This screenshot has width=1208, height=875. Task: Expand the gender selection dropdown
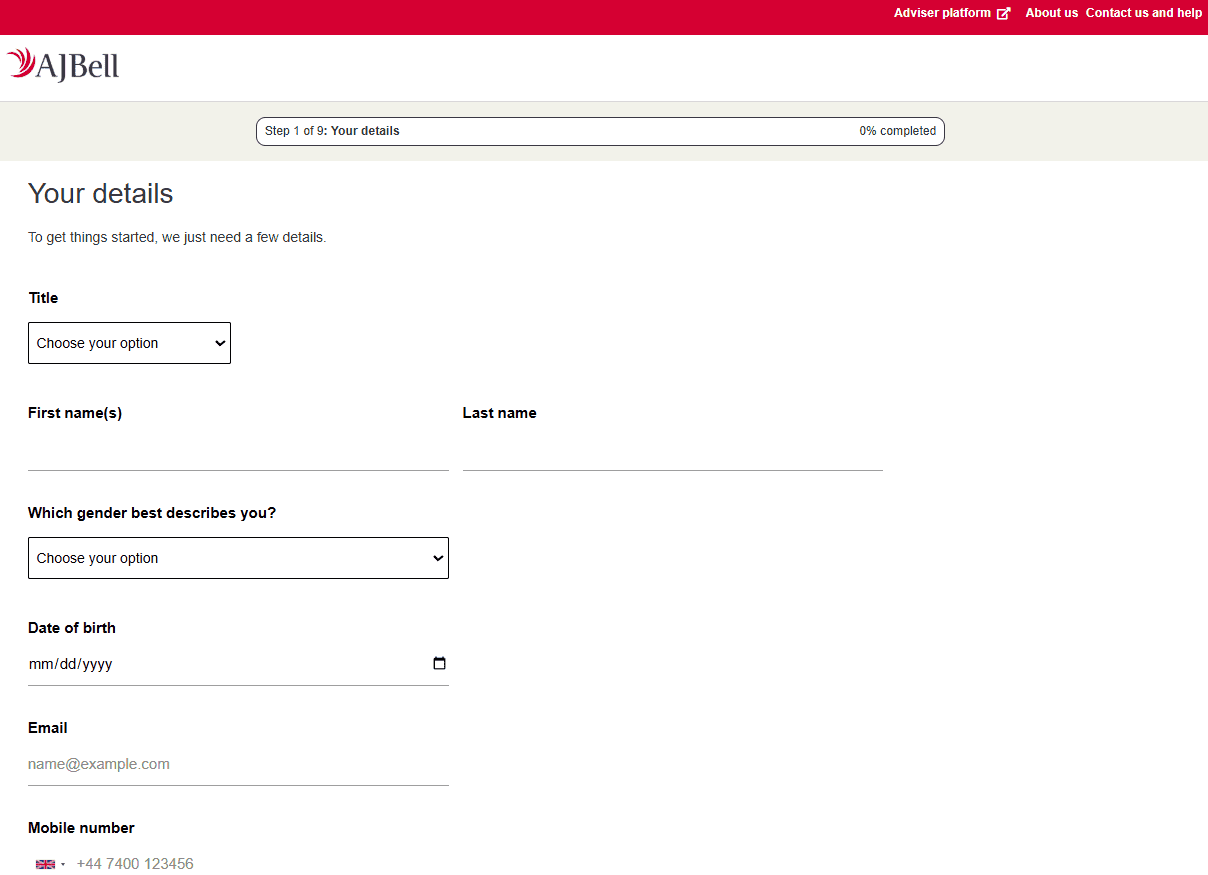tap(238, 558)
